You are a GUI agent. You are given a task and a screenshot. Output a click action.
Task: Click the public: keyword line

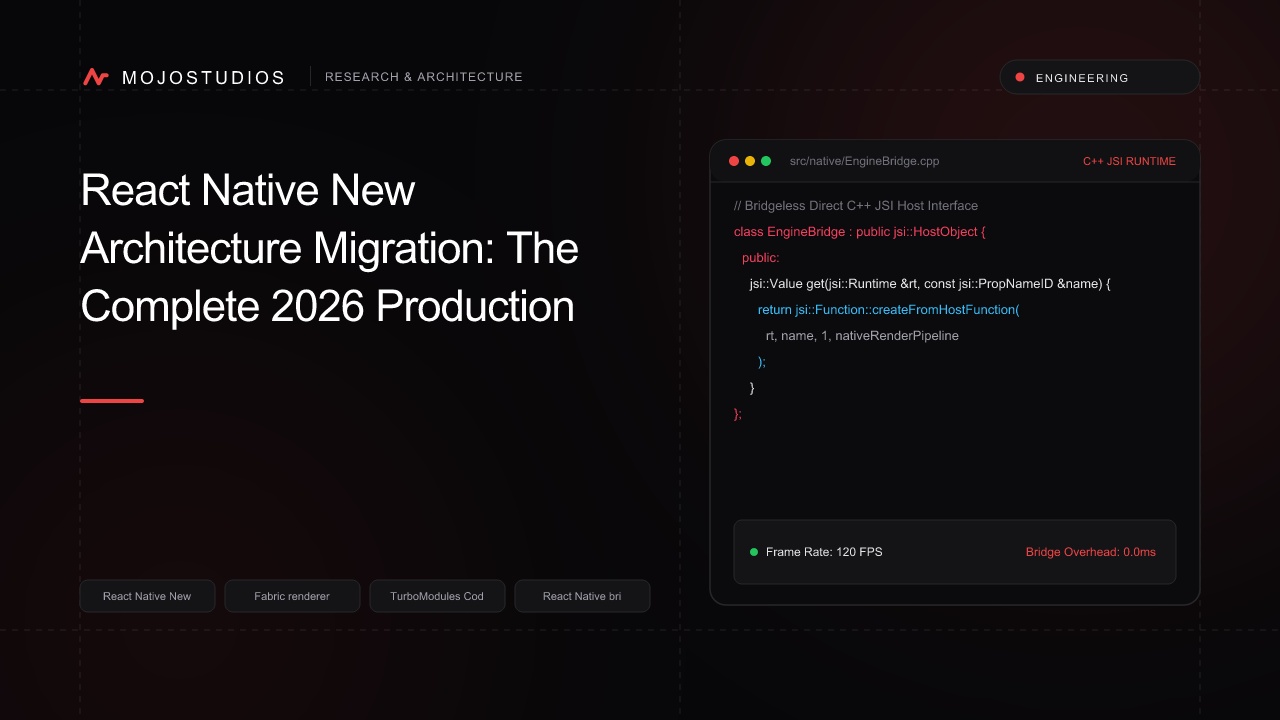[x=761, y=258]
